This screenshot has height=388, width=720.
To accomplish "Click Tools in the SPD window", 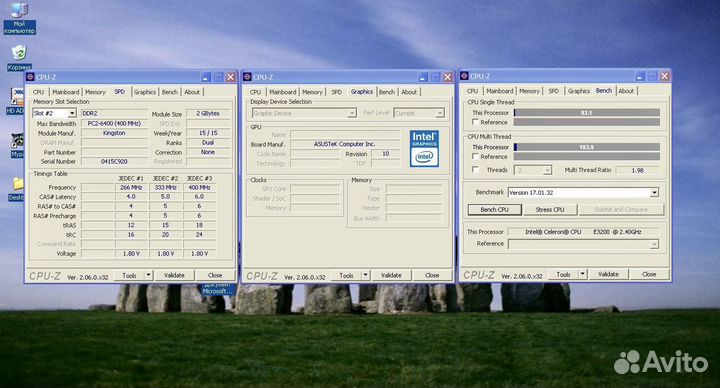I will (129, 276).
